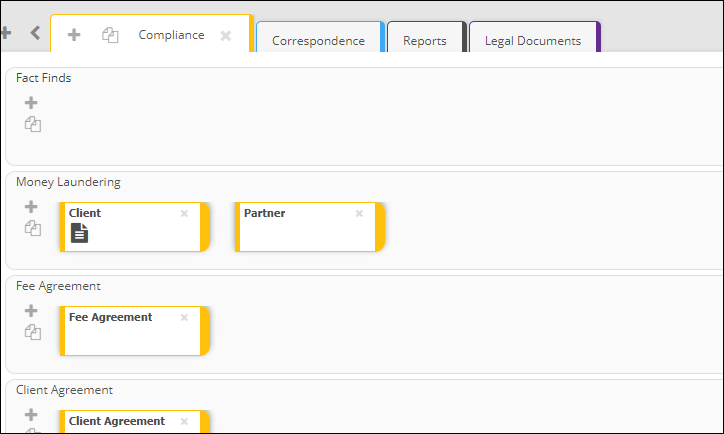
Task: Open the Legal Documents tab
Action: click(533, 41)
